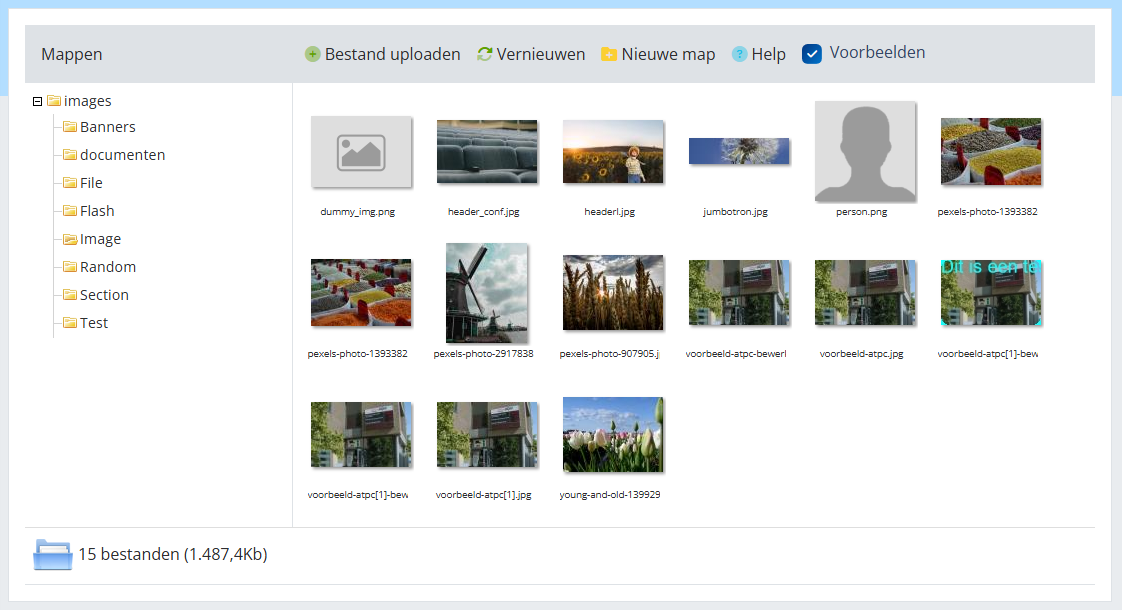1122x610 pixels.
Task: Select the Test folder
Action: coord(93,323)
